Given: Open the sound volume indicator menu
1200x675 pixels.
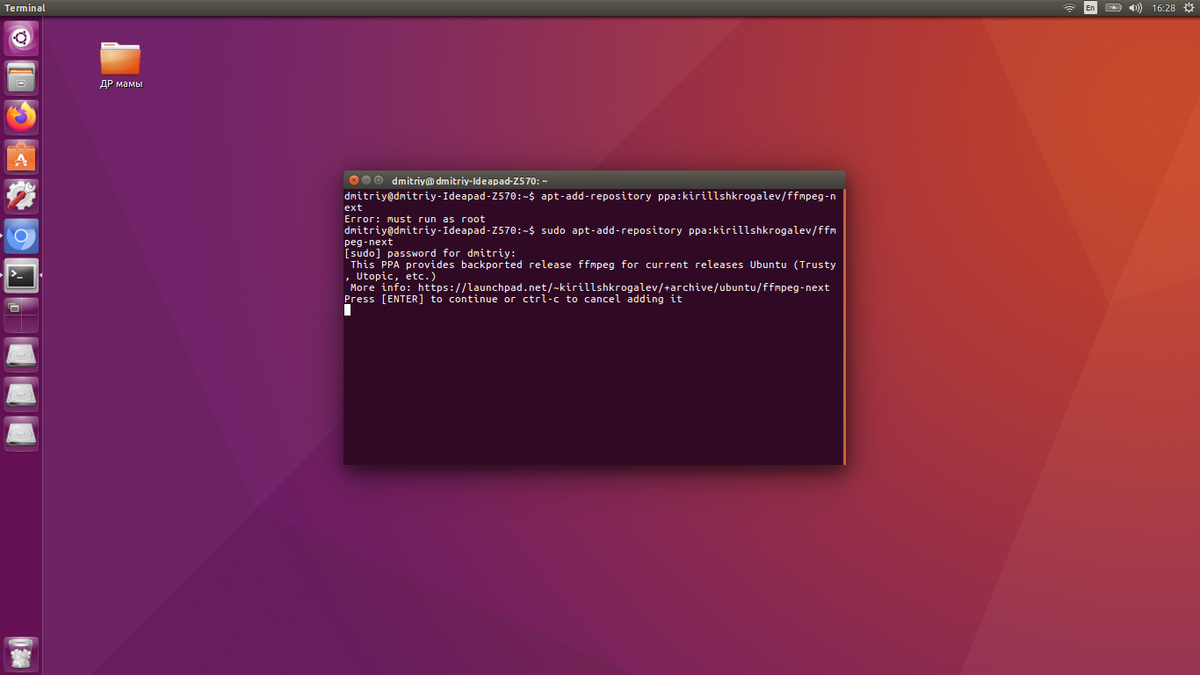Looking at the screenshot, I should click(x=1134, y=7).
